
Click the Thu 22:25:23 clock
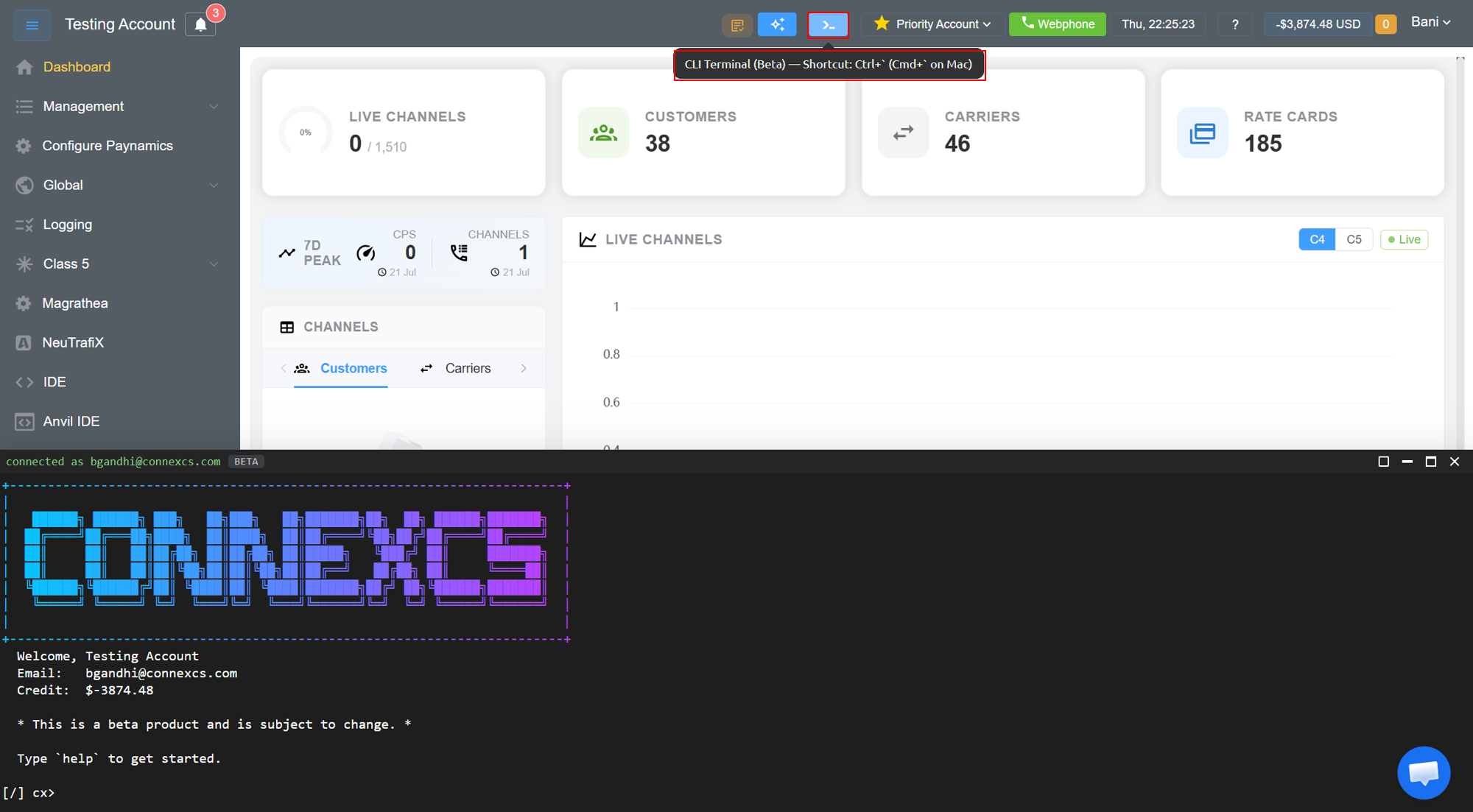(x=1158, y=24)
